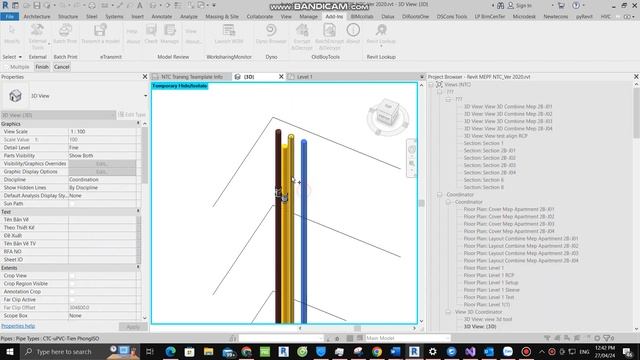Select Floor Plan: Level 1 RCP
Viewport: 640px width, 360px height.
click(x=489, y=275)
